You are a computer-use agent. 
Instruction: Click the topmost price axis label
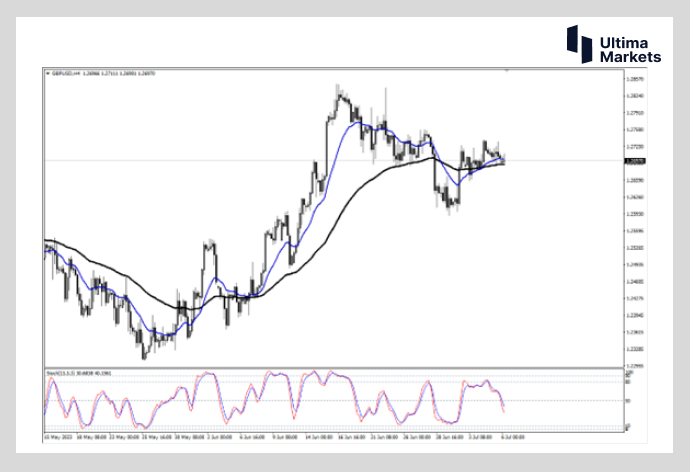click(x=634, y=79)
